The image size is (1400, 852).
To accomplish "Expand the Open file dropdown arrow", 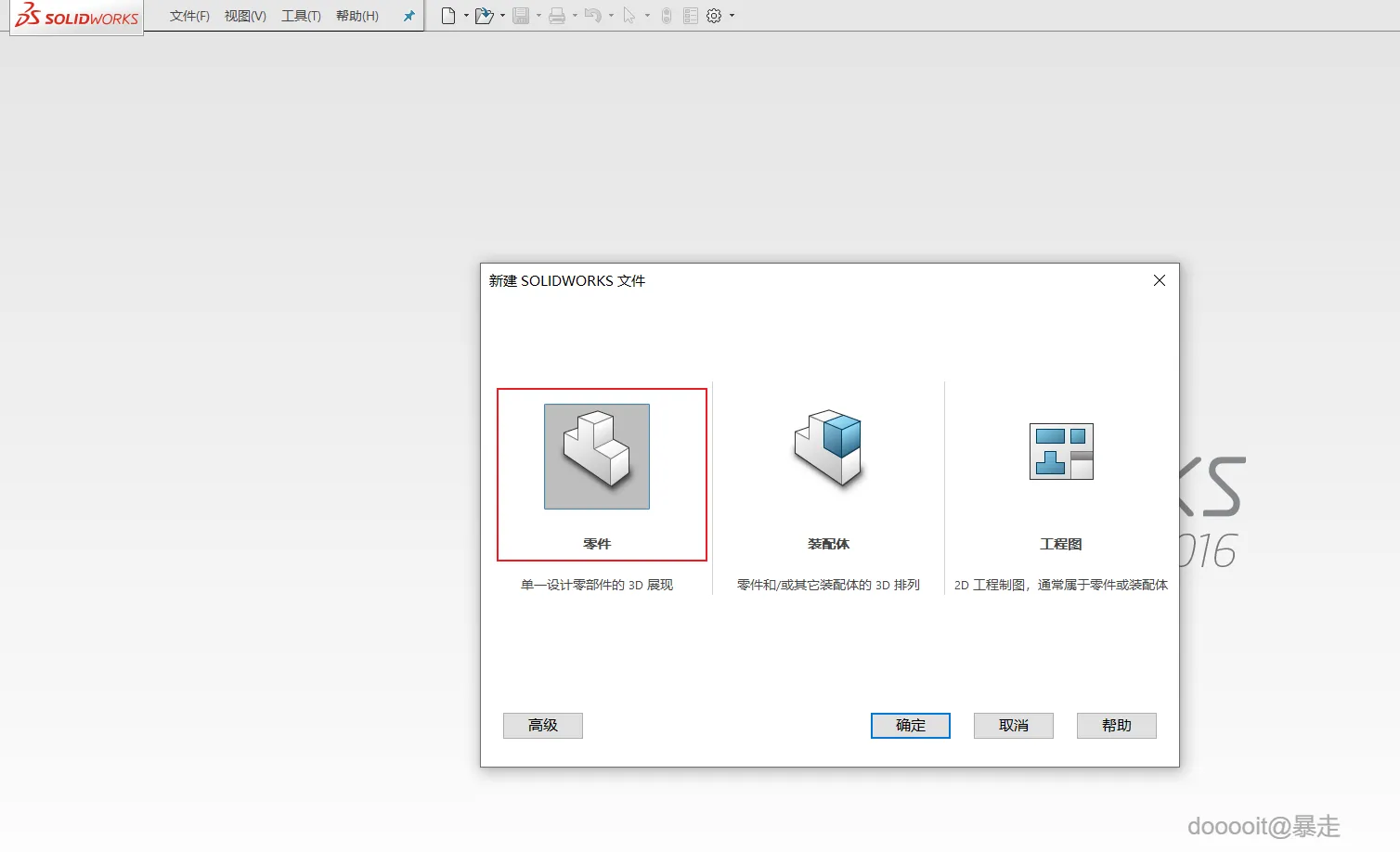I will (503, 16).
